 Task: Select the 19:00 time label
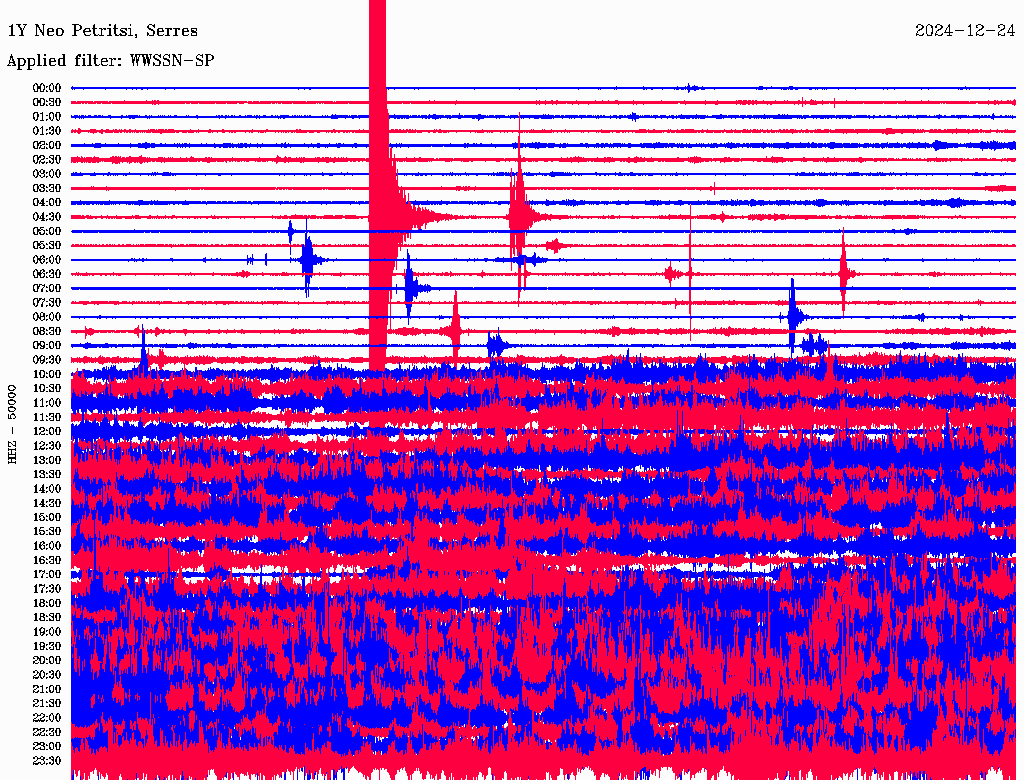47,632
